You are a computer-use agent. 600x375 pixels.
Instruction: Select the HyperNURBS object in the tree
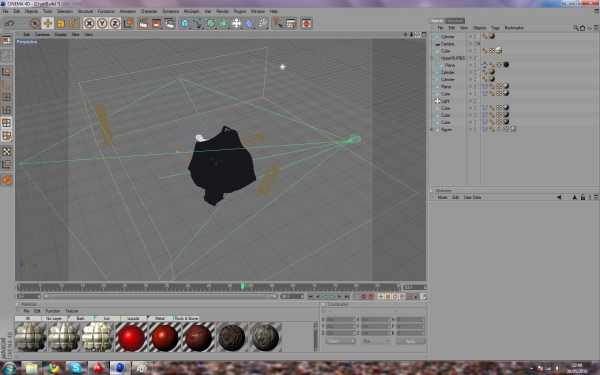click(453, 58)
